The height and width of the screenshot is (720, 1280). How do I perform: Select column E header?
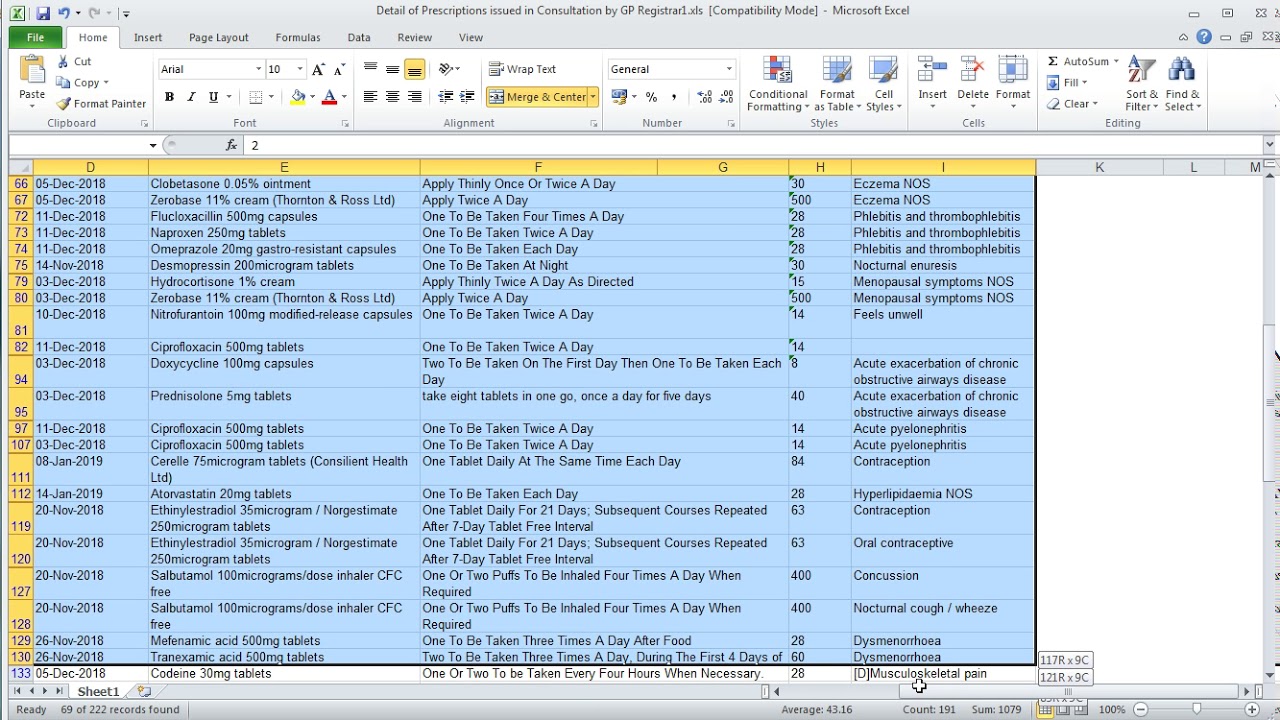(x=284, y=167)
